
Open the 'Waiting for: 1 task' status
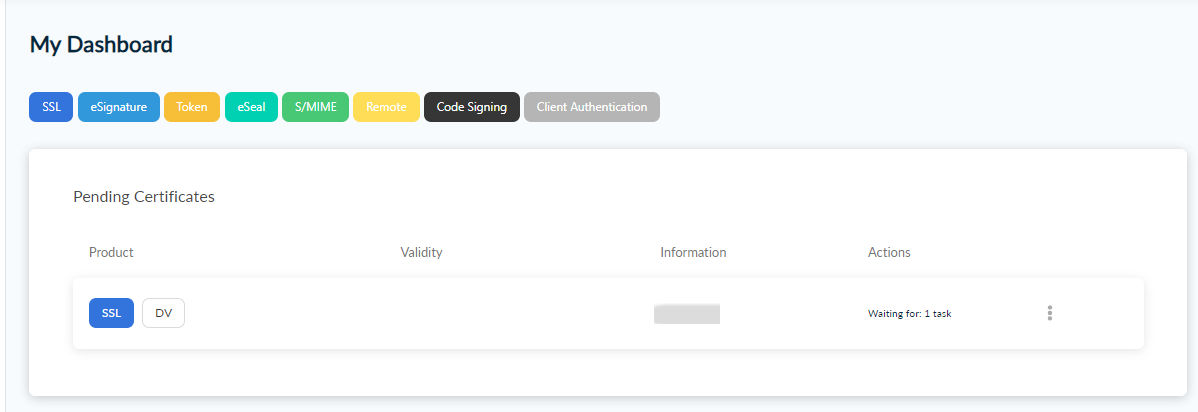tap(909, 314)
